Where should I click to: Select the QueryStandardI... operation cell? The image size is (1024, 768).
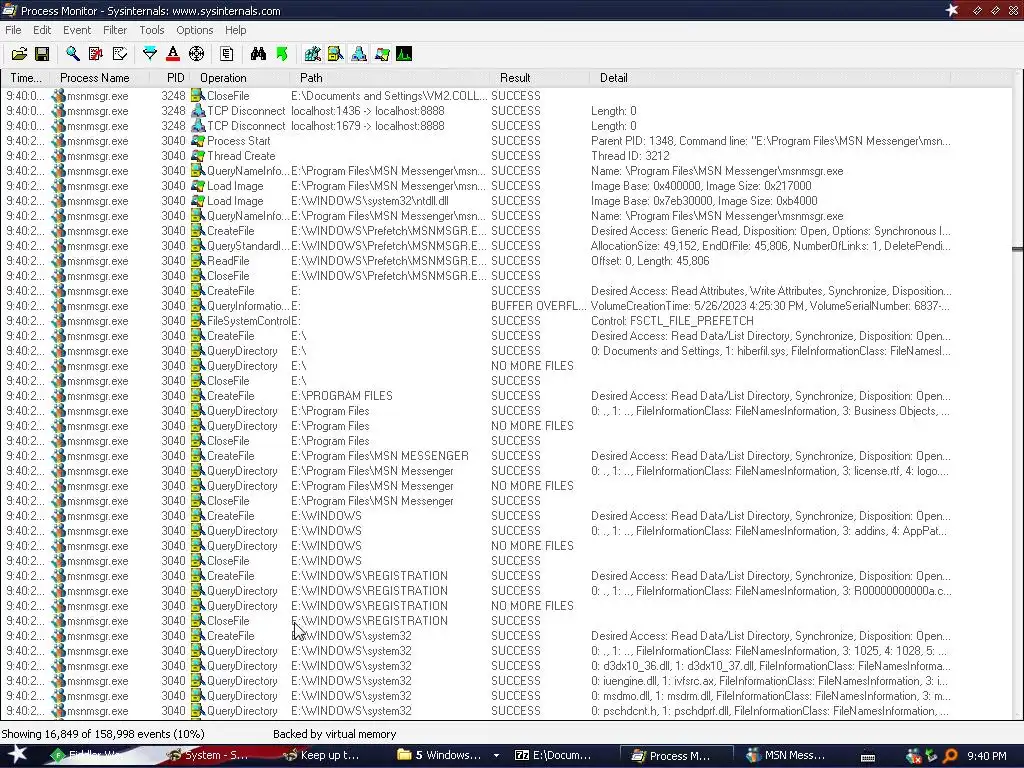pyautogui.click(x=248, y=246)
